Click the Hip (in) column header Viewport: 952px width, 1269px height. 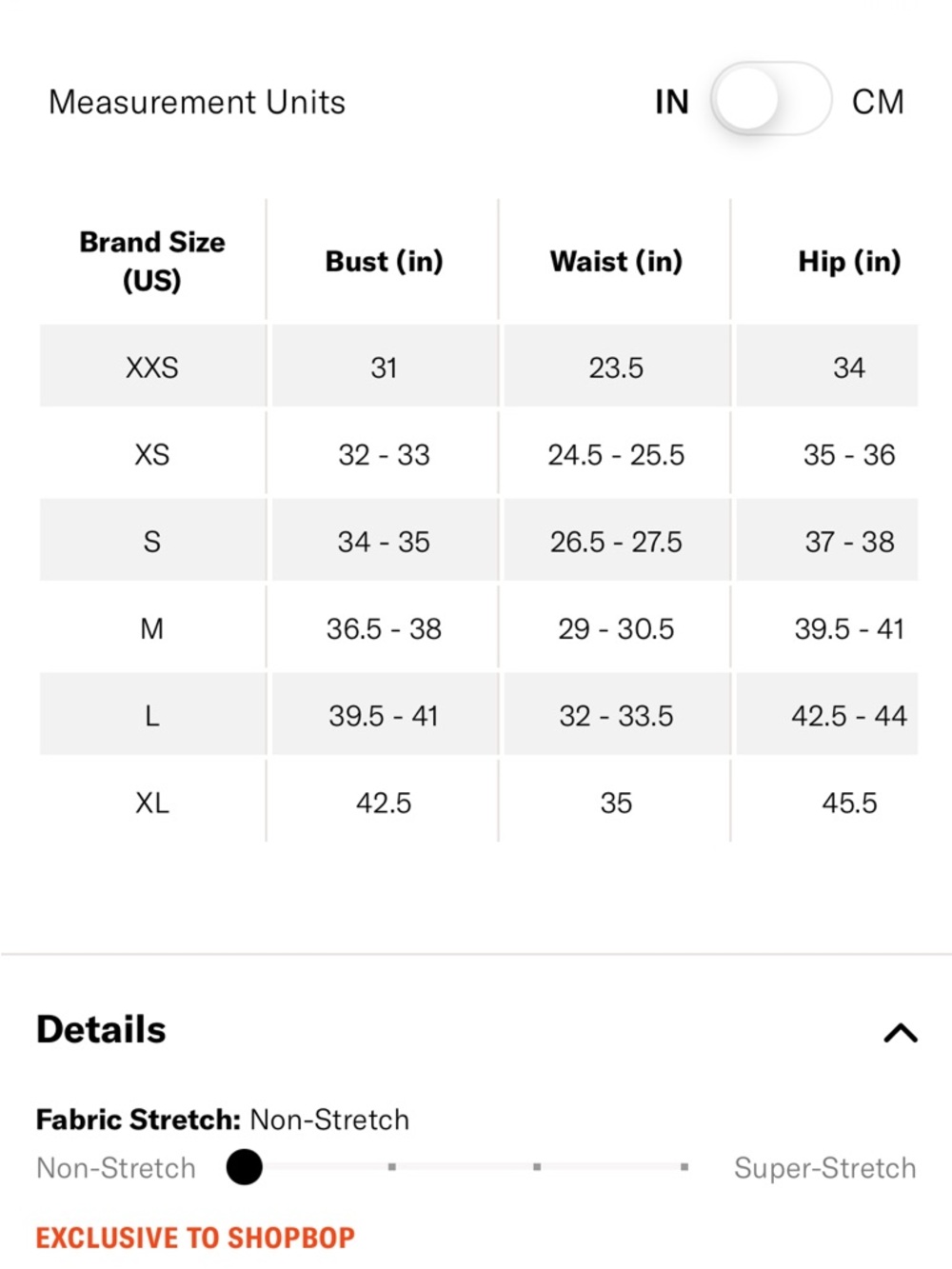849,261
